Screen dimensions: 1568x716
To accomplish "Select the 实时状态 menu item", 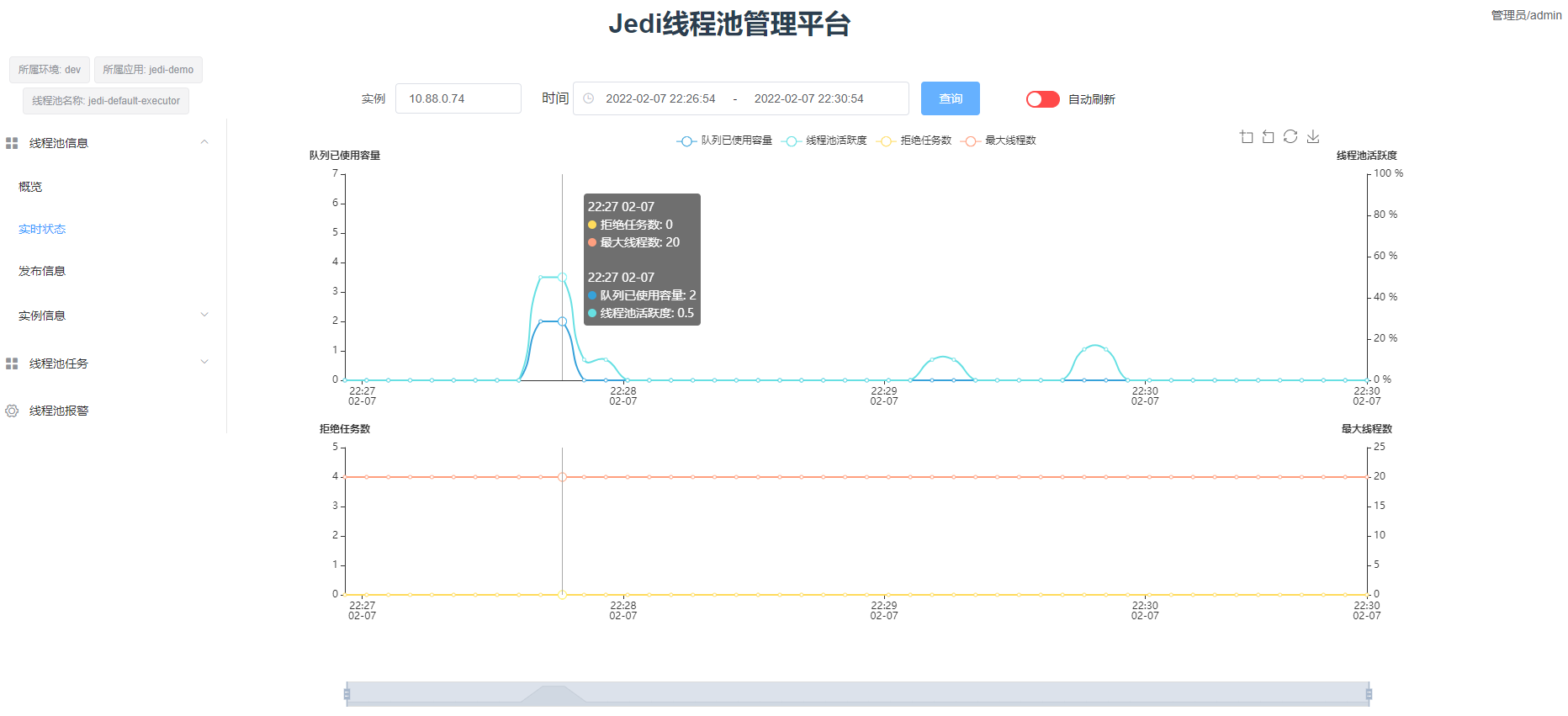I will 42,229.
